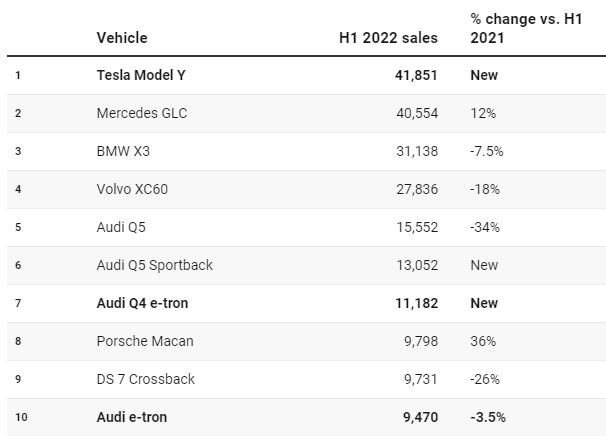Image resolution: width=606 pixels, height=448 pixels.
Task: Click the 9,731 sales figure
Action: [x=419, y=379]
